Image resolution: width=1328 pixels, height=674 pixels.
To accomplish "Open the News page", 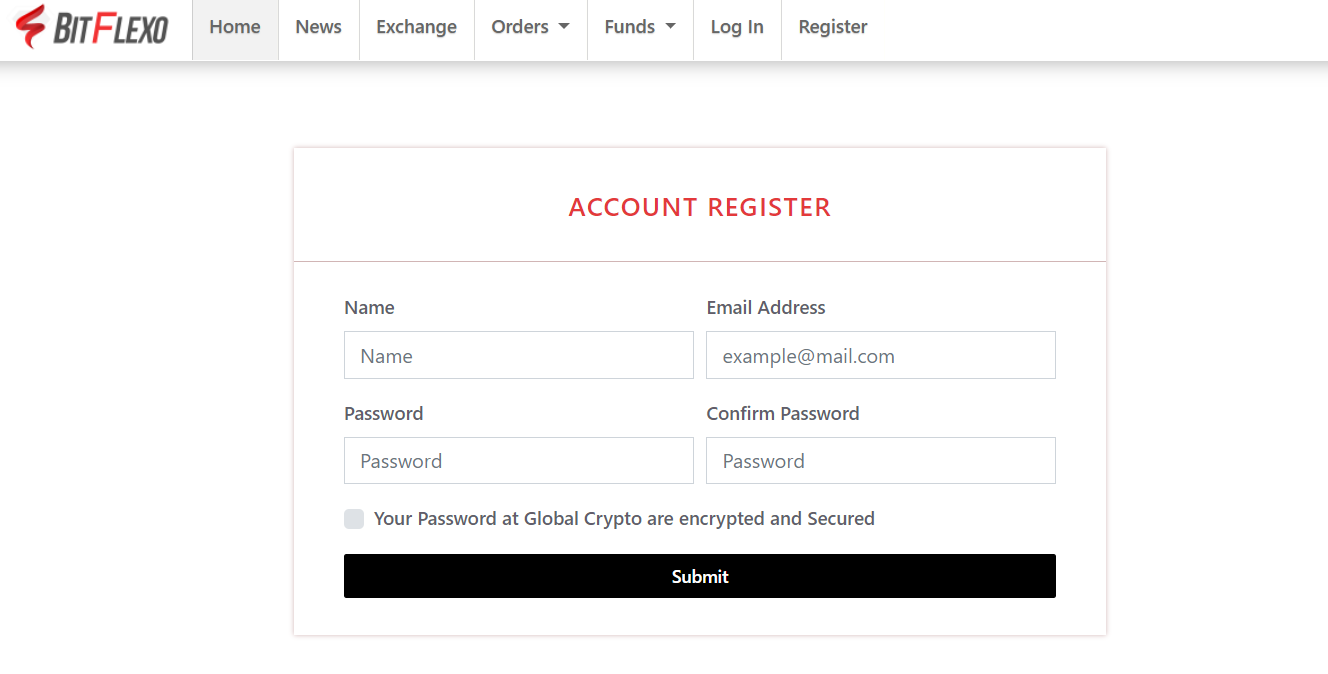I will (318, 28).
